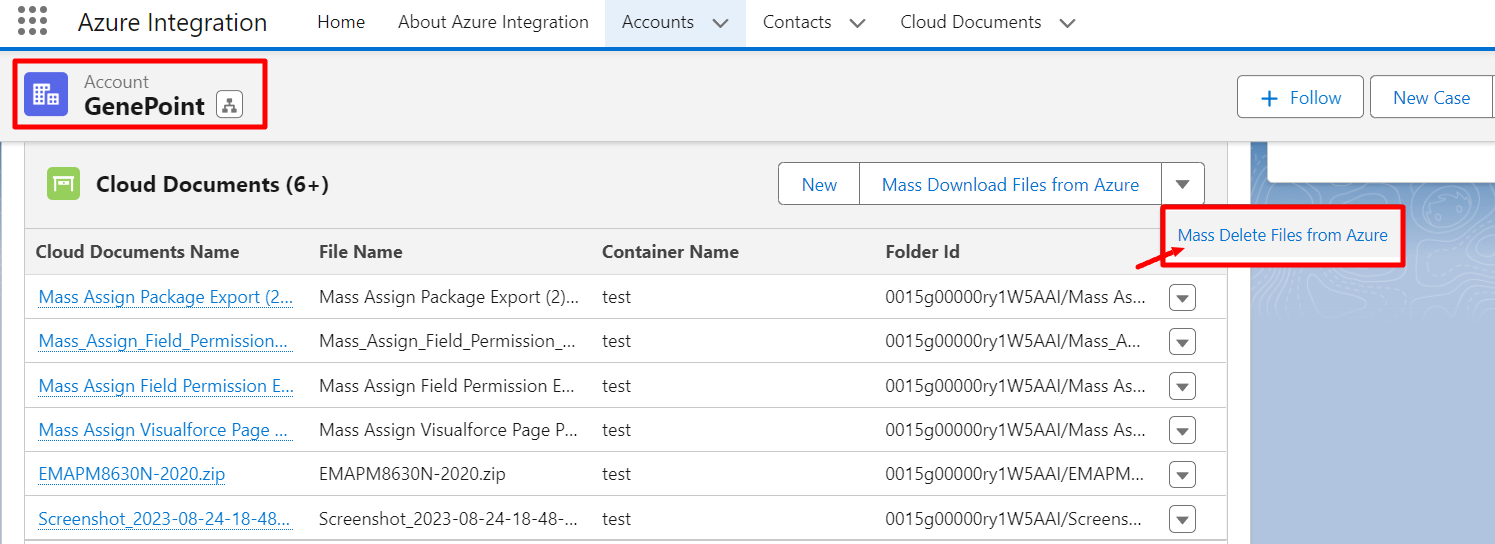Open Cloud Documents (6+) related list
The image size is (1495, 544).
212,184
